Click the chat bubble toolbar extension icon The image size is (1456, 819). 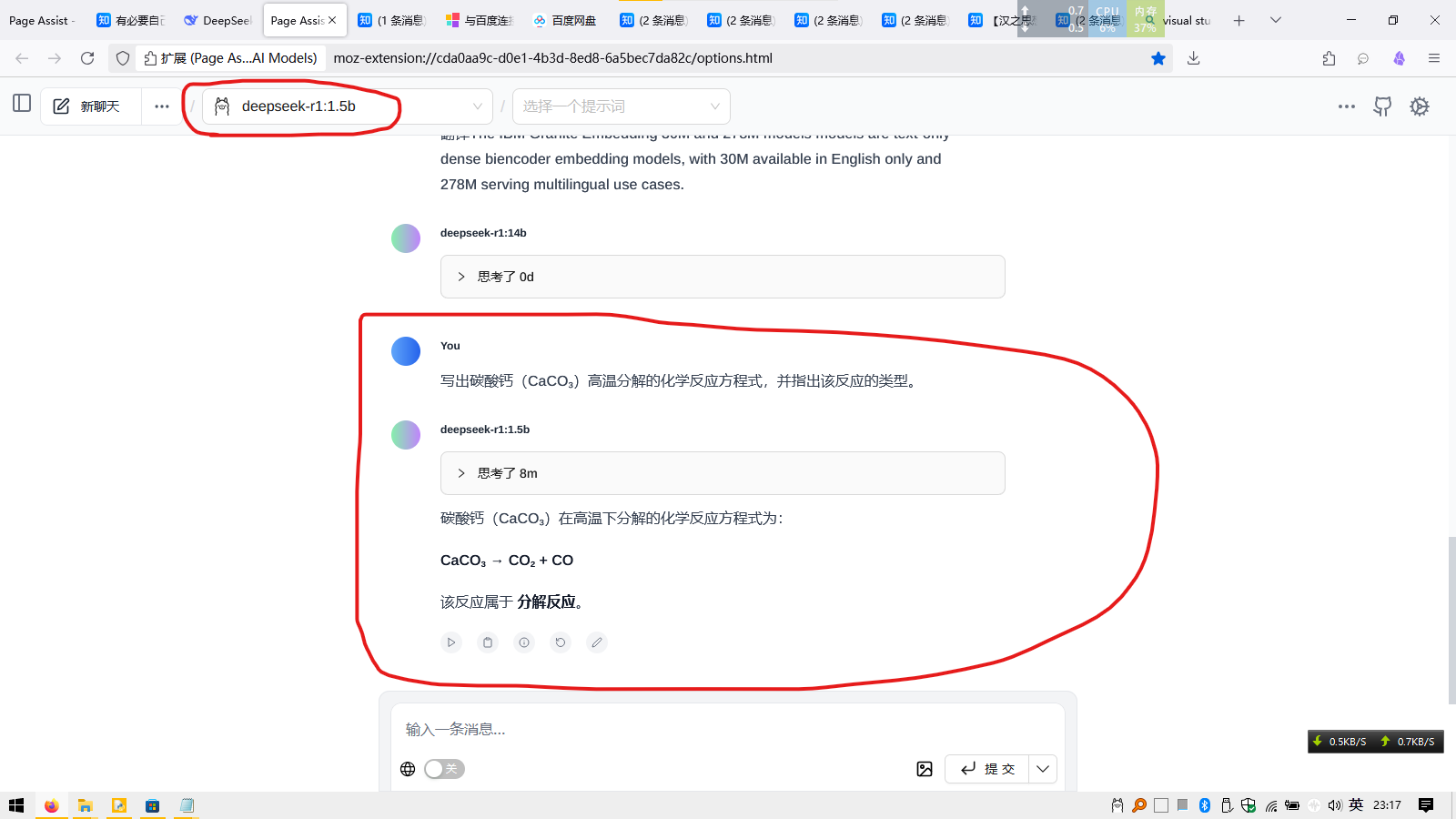click(x=1363, y=58)
